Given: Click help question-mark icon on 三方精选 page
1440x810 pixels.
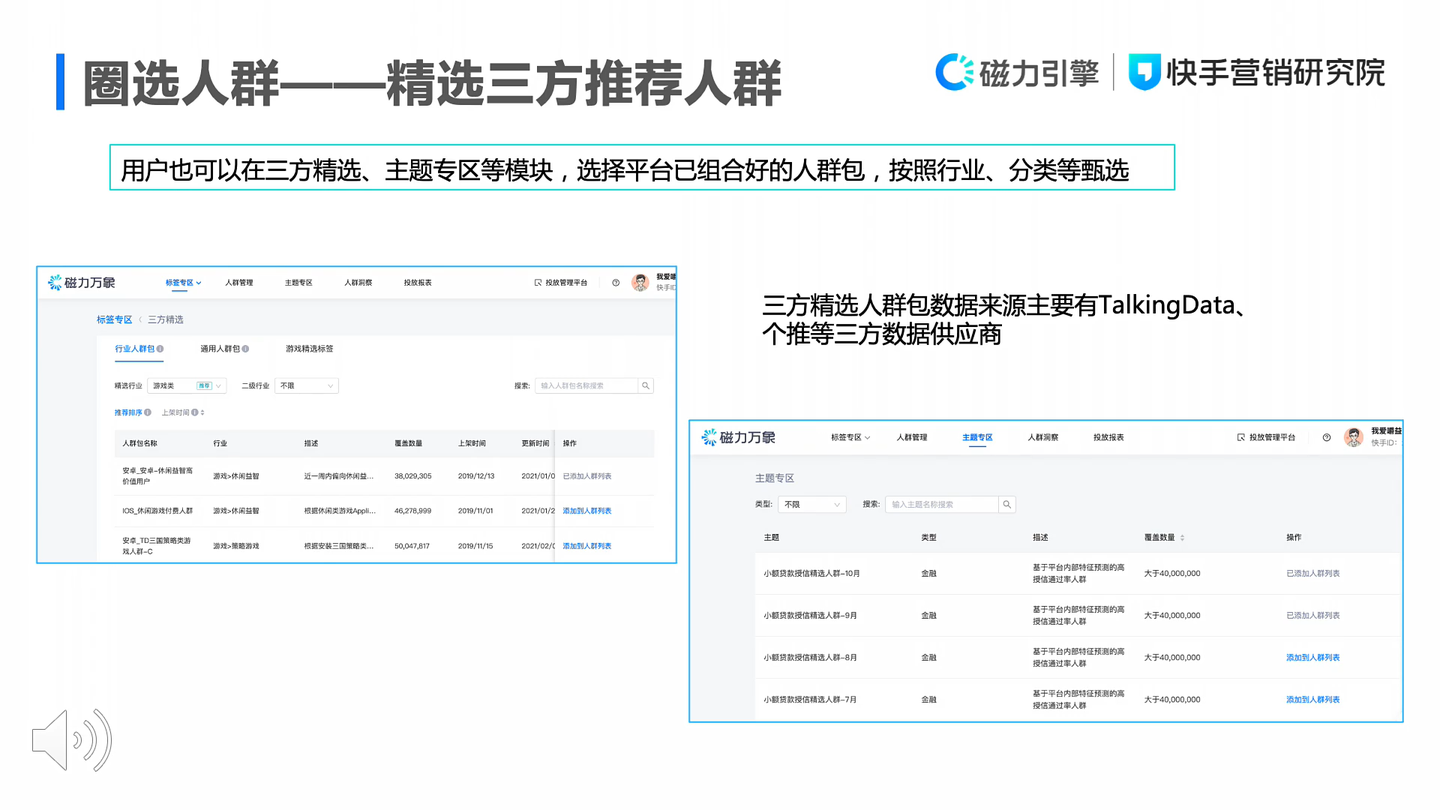Looking at the screenshot, I should (x=615, y=283).
